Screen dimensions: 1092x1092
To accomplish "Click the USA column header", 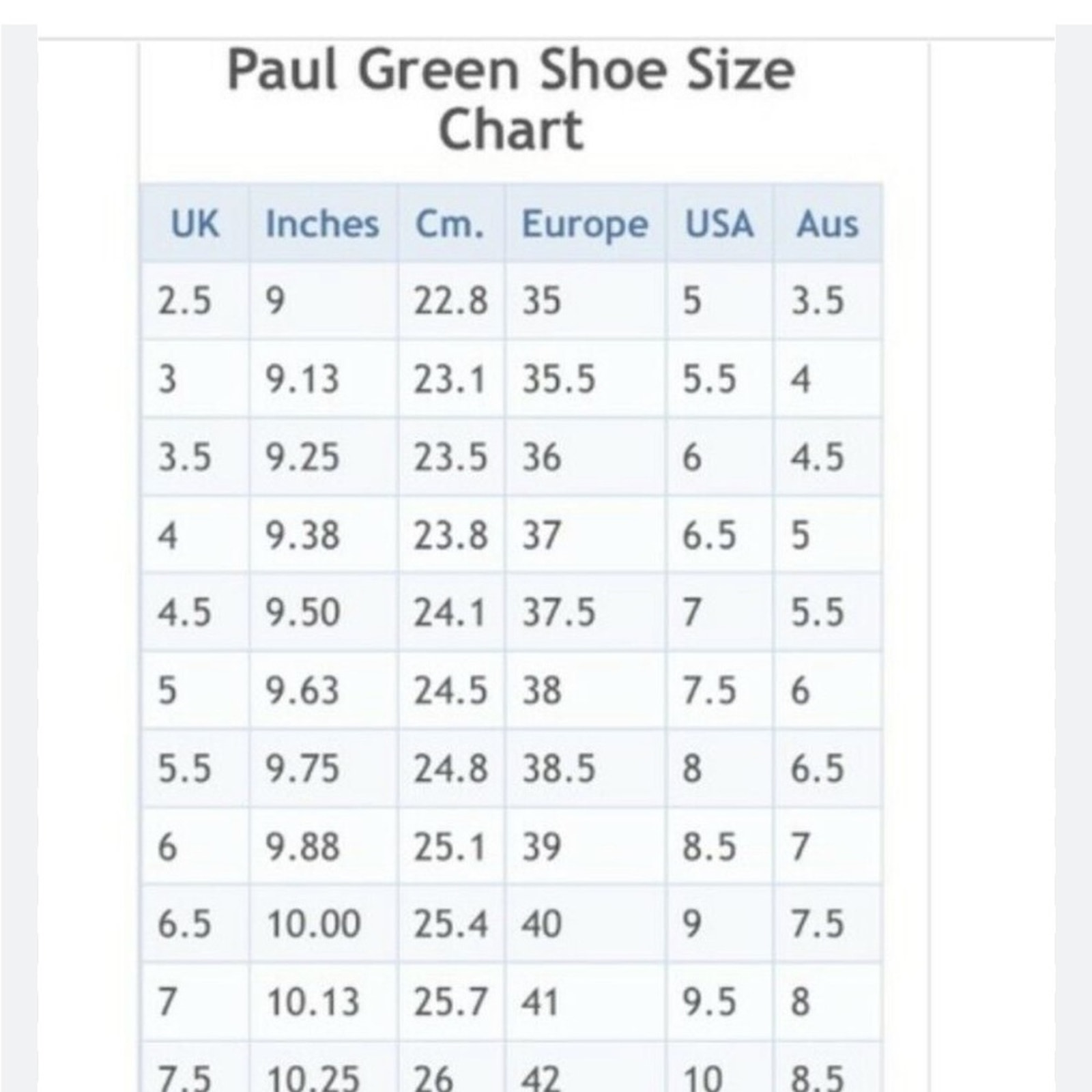I will pos(720,223).
